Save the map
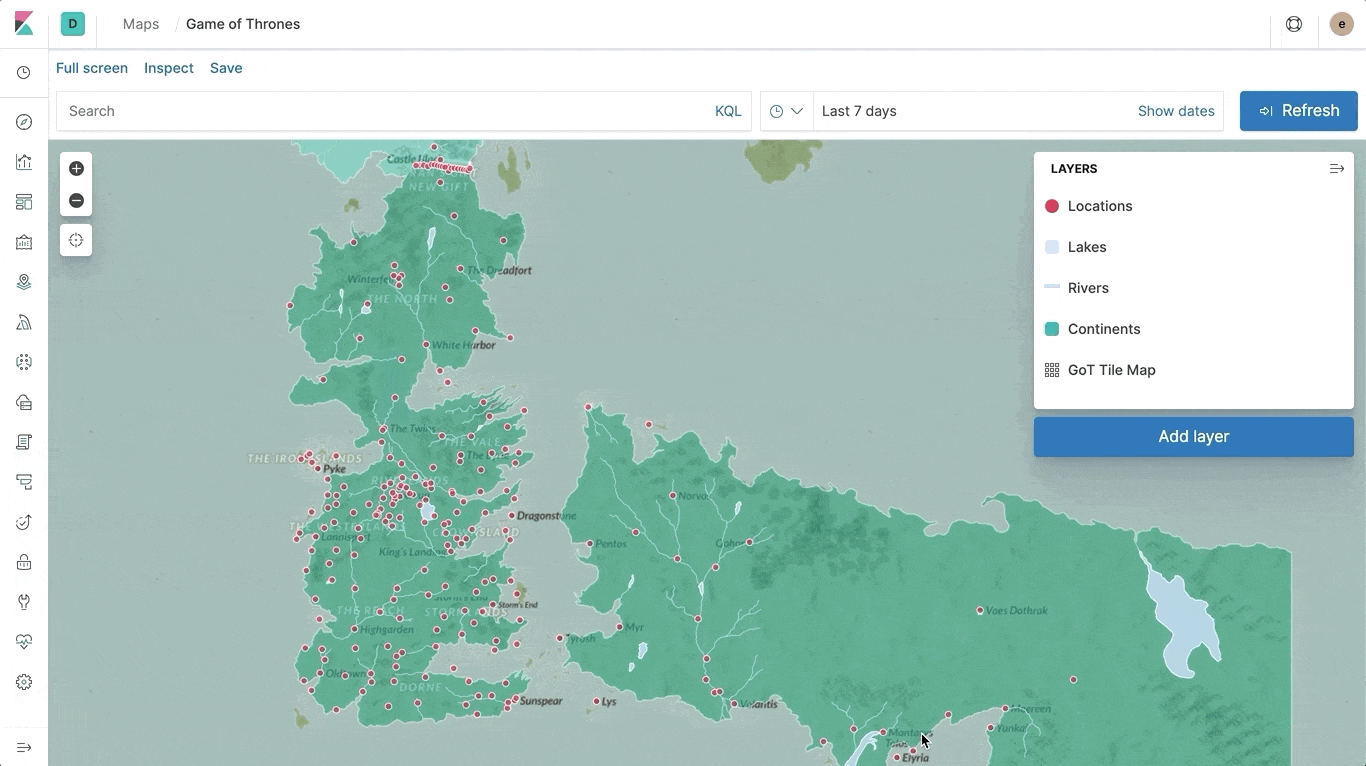 click(226, 68)
